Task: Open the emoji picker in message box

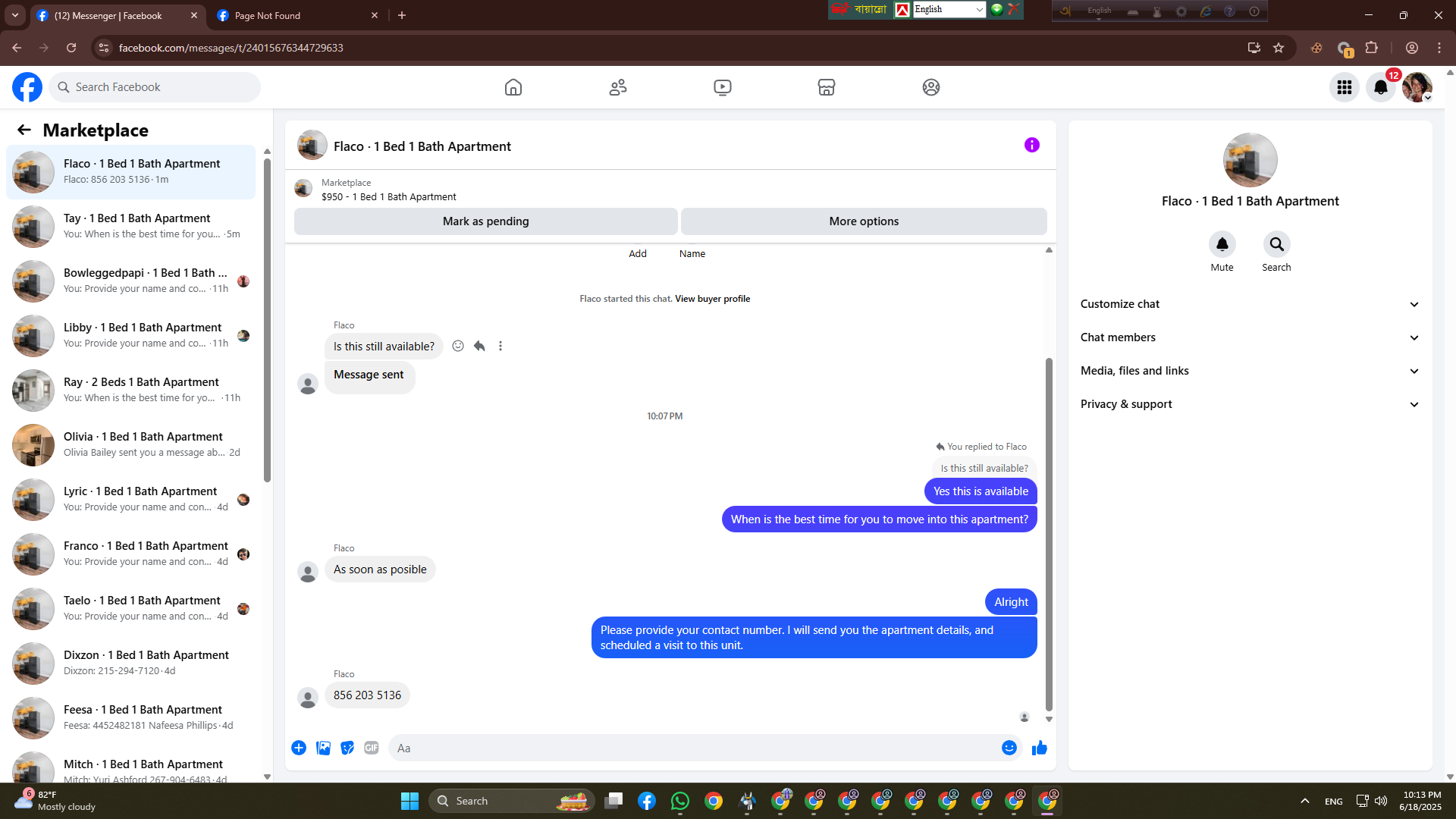Action: click(1009, 748)
